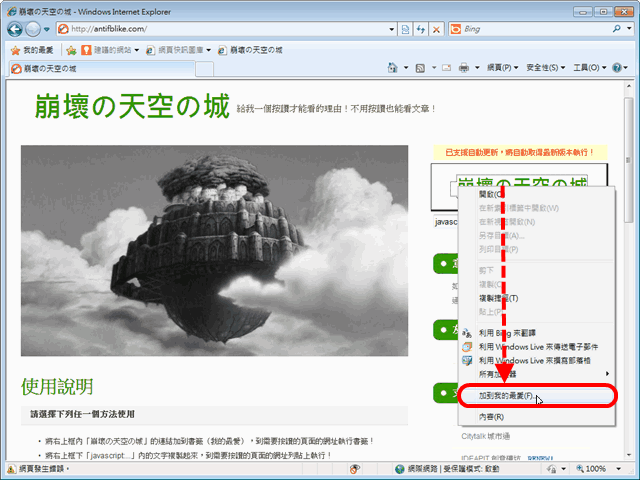This screenshot has width=640, height=480.
Task: Open 網頁快訊圖庫 web slice gallery
Action: point(179,50)
